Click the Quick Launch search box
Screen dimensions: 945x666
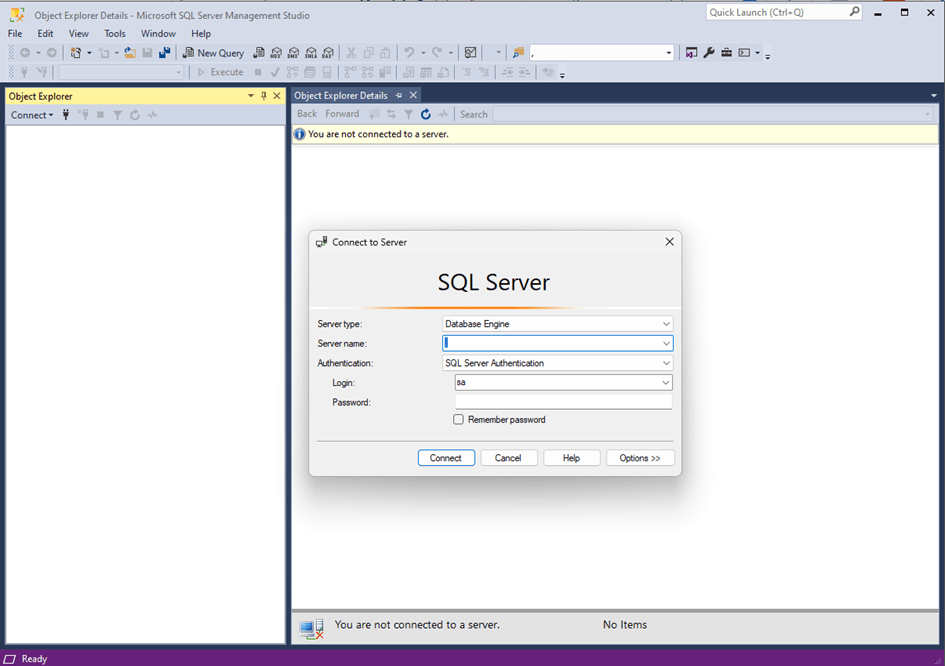(x=777, y=13)
